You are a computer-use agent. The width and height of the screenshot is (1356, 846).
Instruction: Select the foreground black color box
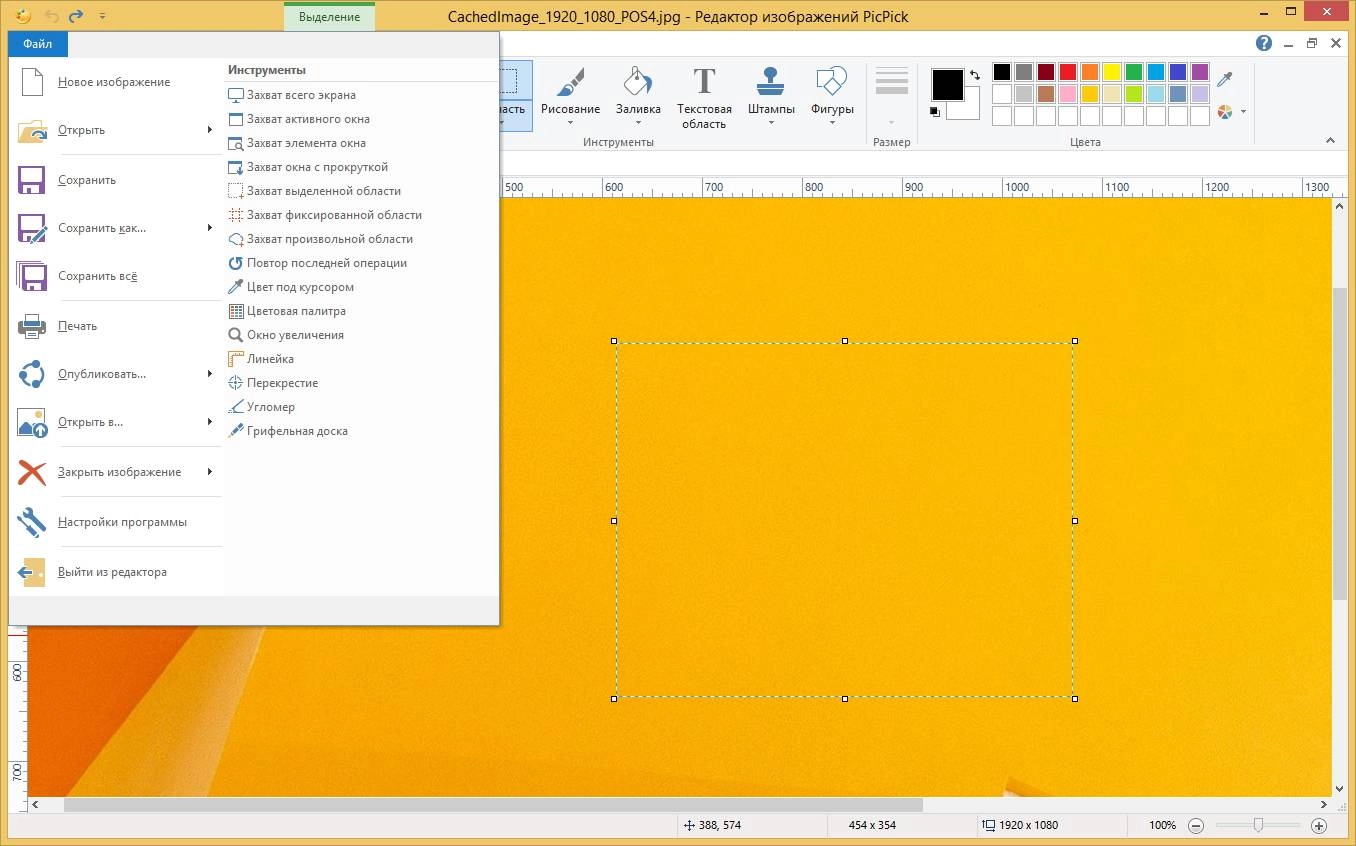pyautogui.click(x=947, y=85)
